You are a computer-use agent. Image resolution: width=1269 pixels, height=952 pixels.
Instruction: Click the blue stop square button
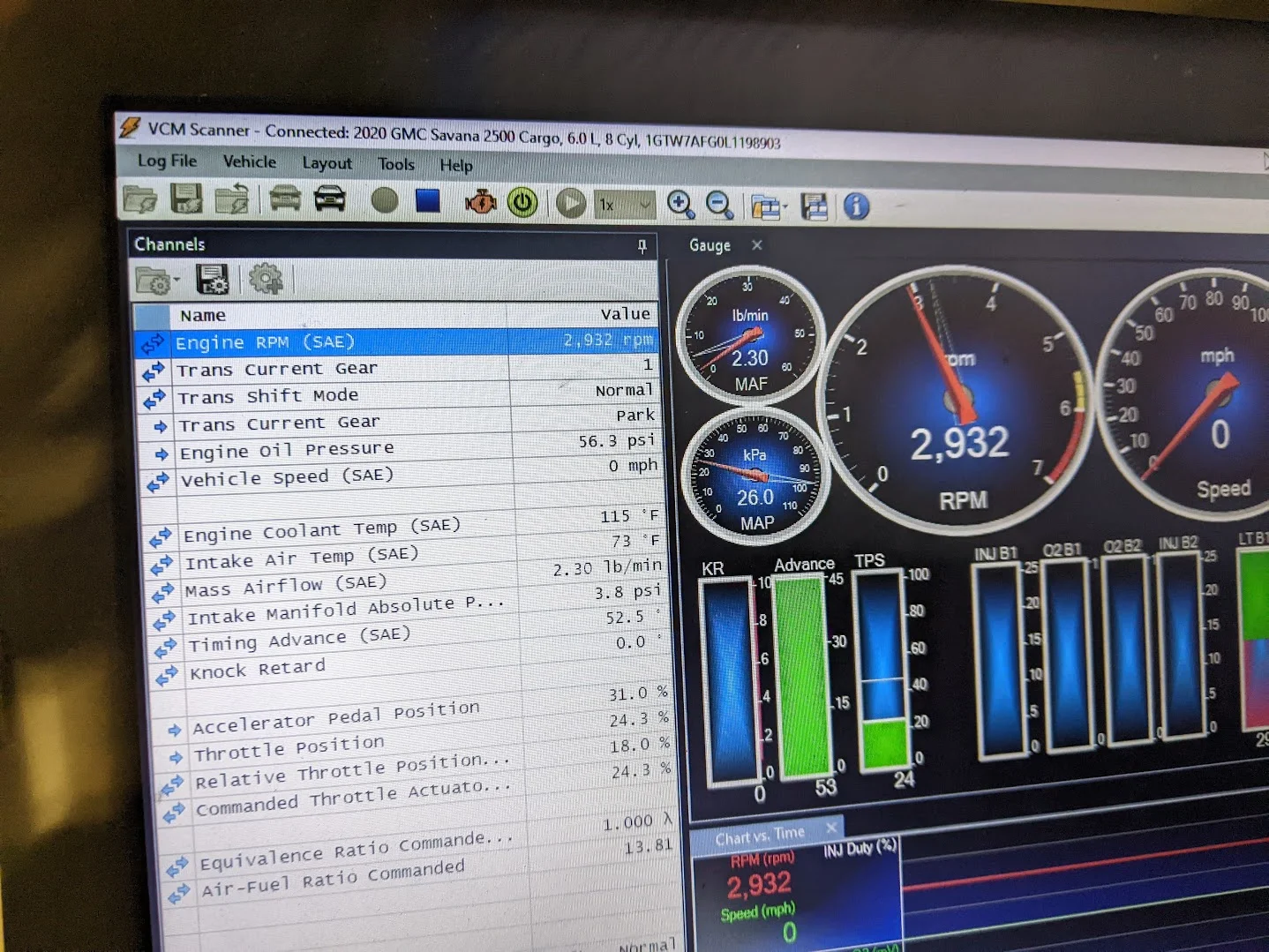click(x=428, y=200)
